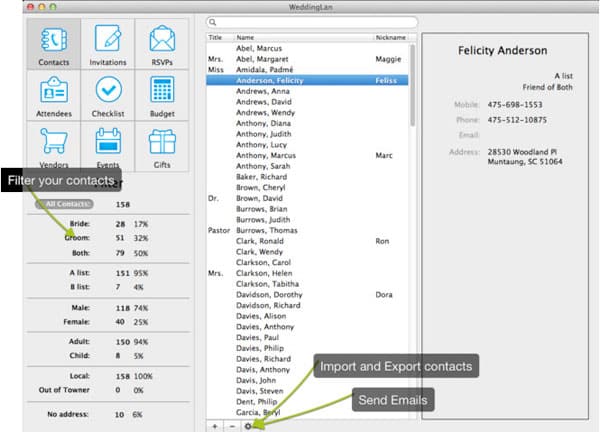Click the plus button to add contact
Image resolution: width=600 pixels, height=432 pixels.
[x=216, y=426]
